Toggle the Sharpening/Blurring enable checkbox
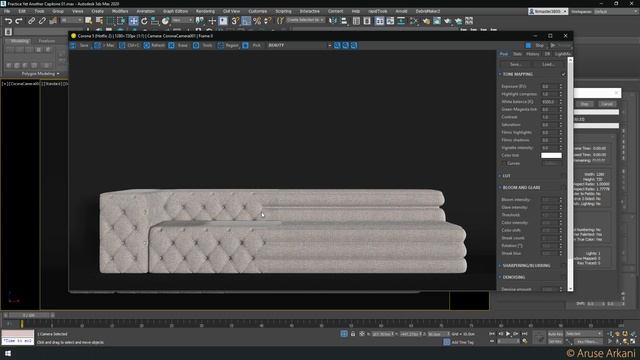The height and width of the screenshot is (360, 640). tap(563, 266)
